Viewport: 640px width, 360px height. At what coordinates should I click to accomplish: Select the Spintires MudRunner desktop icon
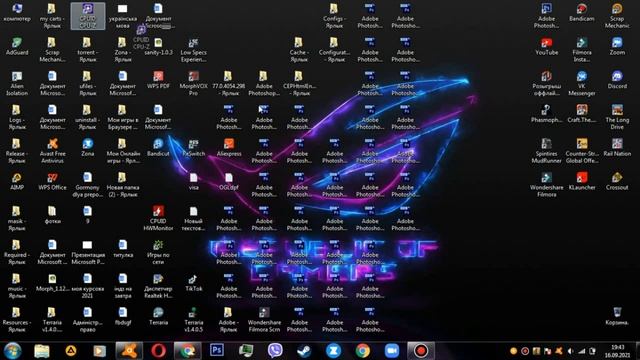pos(547,151)
